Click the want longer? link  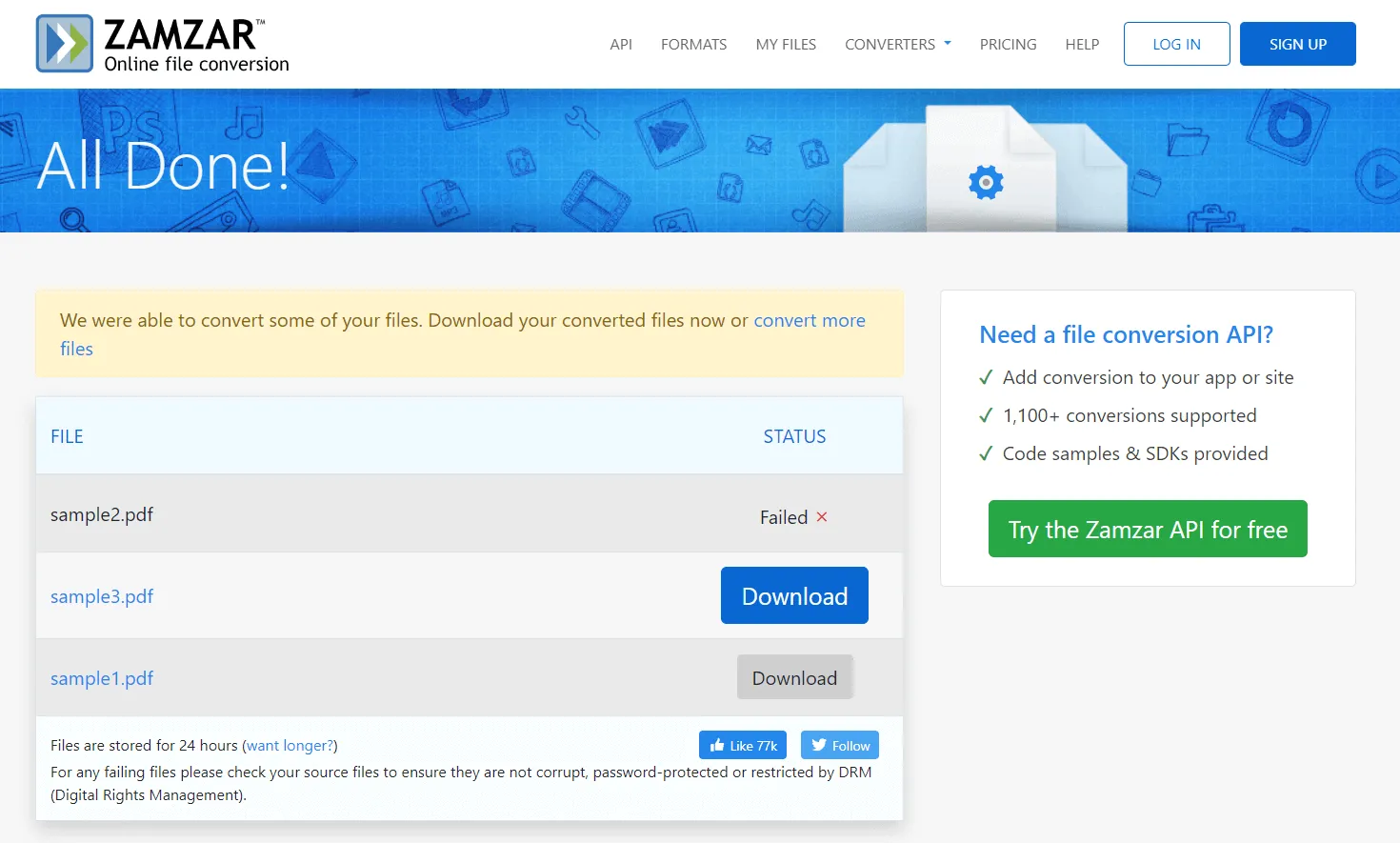coord(290,745)
